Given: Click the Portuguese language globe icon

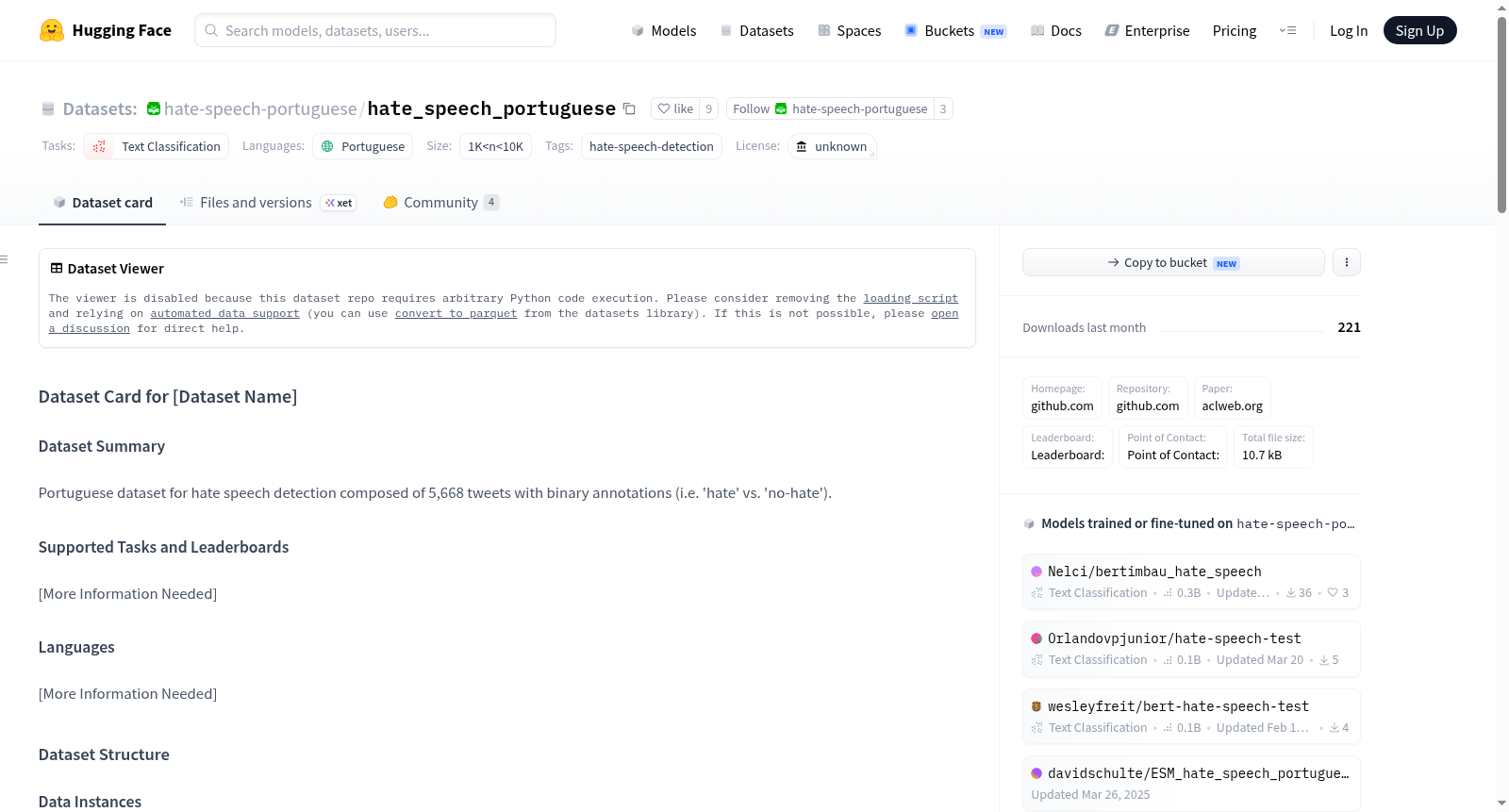Looking at the screenshot, I should pos(327,146).
